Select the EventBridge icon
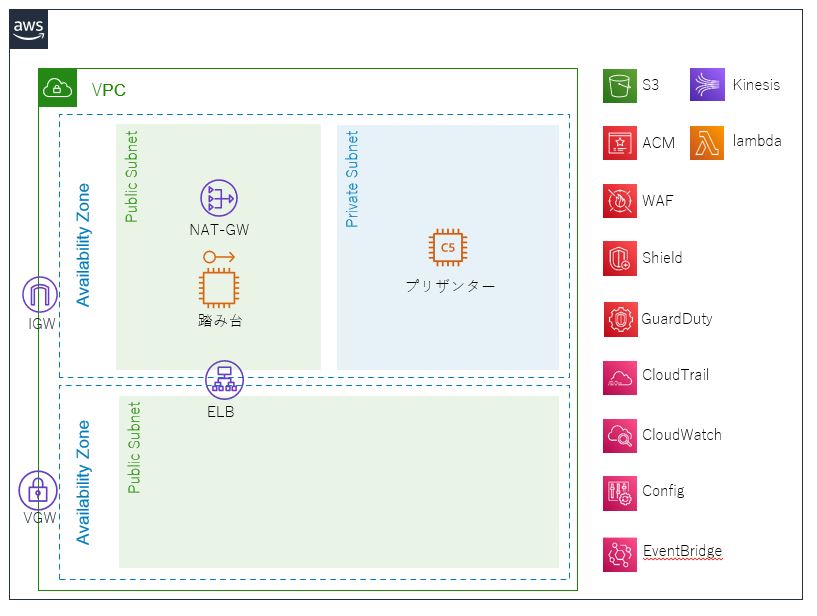This screenshot has width=817, height=616. tap(620, 555)
